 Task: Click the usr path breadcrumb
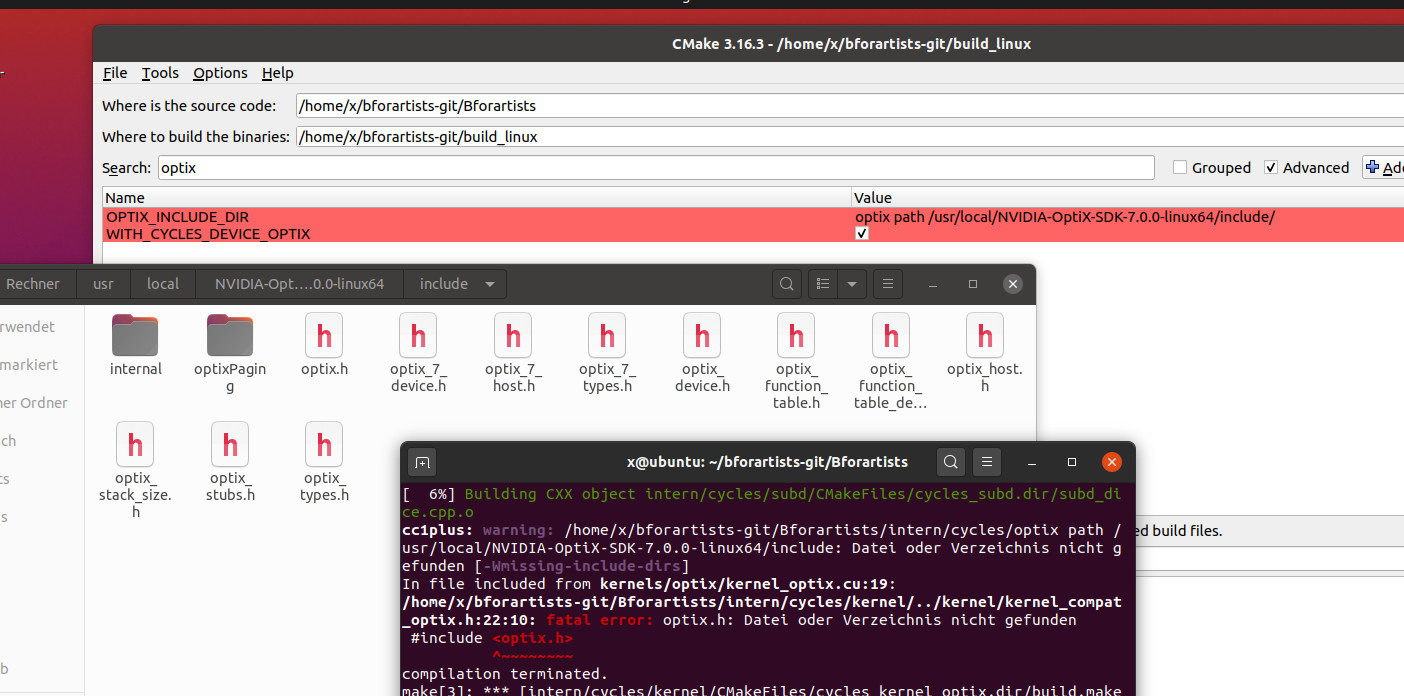(x=103, y=284)
